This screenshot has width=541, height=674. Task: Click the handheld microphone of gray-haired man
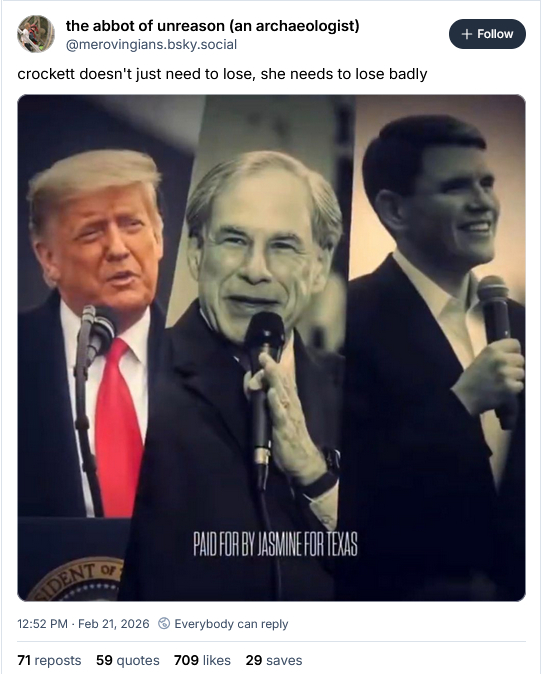pyautogui.click(x=262, y=398)
